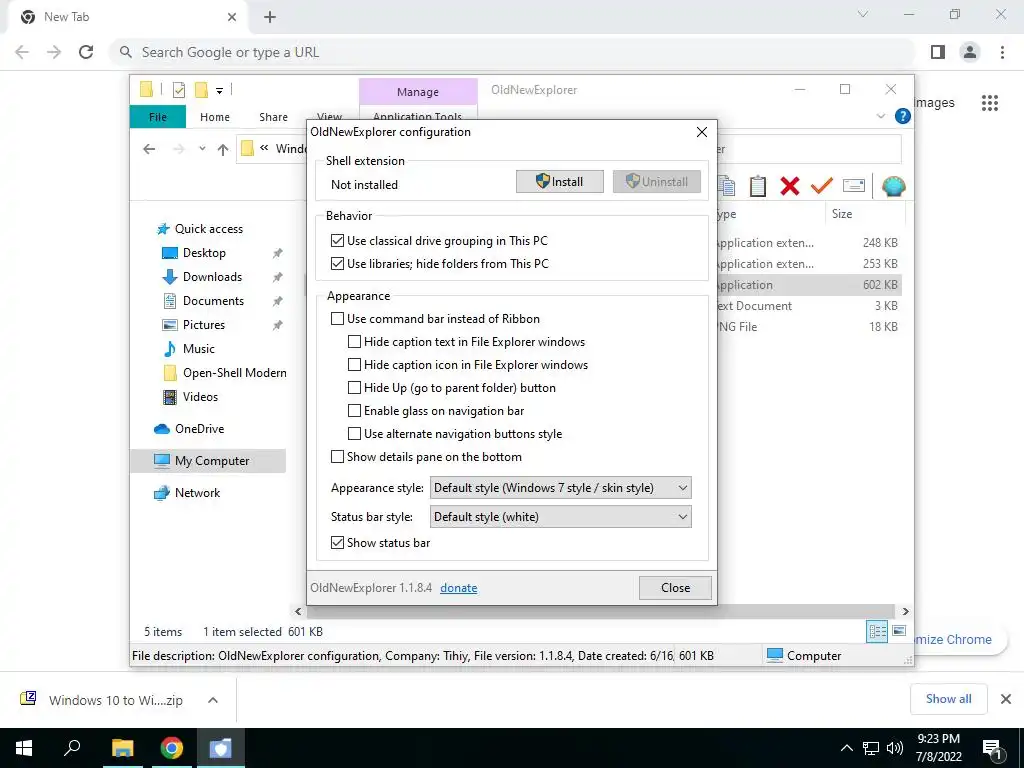
Task: Switch to Large icons view in Explorer
Action: pyautogui.click(x=899, y=631)
